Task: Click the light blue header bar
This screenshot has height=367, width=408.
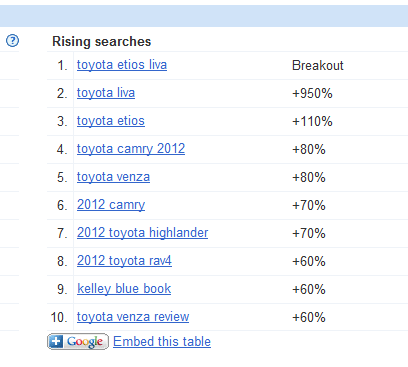Action: point(204,16)
